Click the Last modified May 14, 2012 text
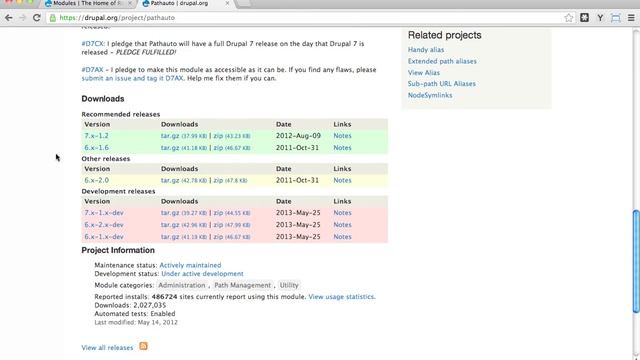The width and height of the screenshot is (640, 360). point(136,322)
